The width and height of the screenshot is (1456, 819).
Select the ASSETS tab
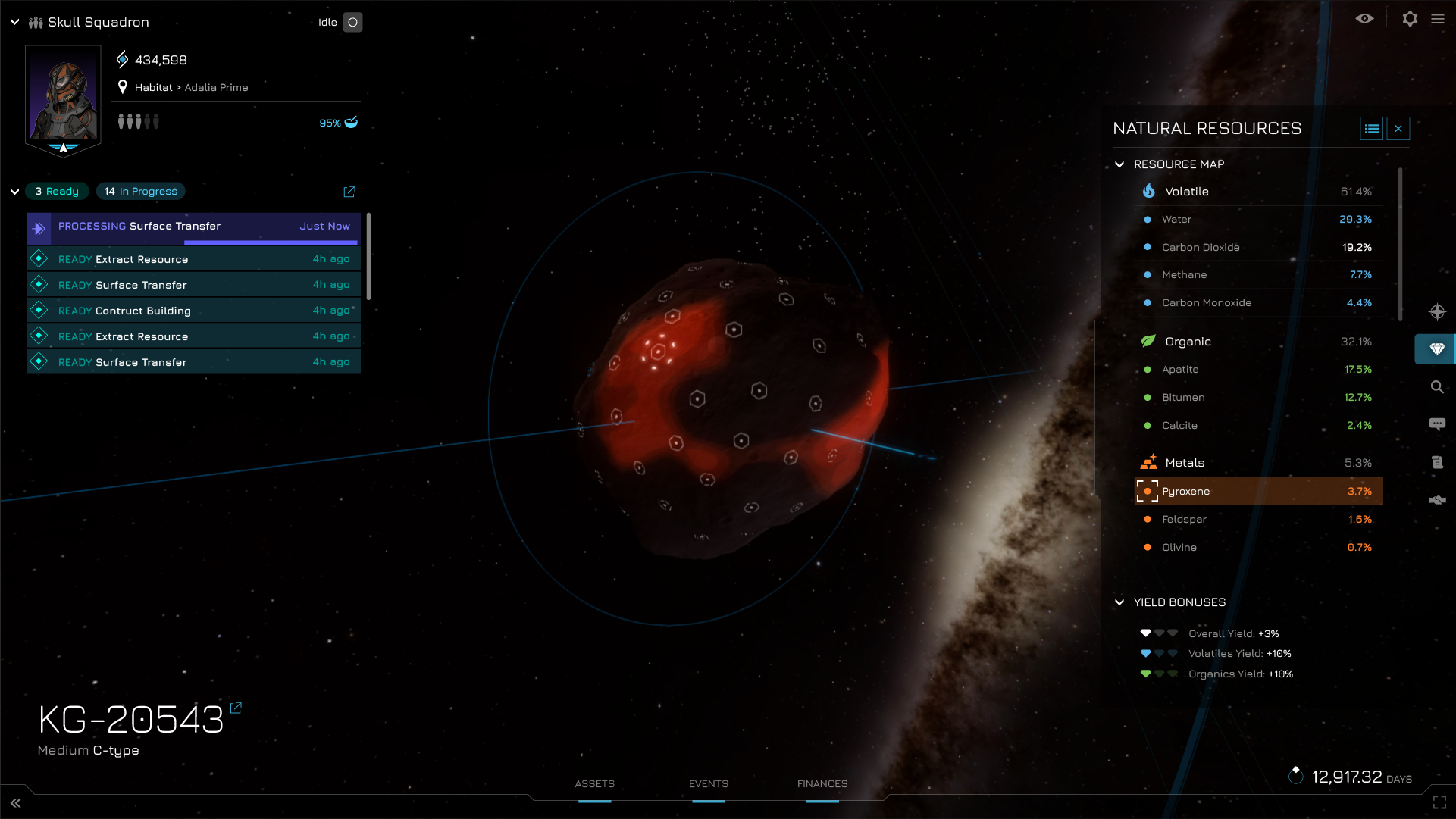(594, 783)
